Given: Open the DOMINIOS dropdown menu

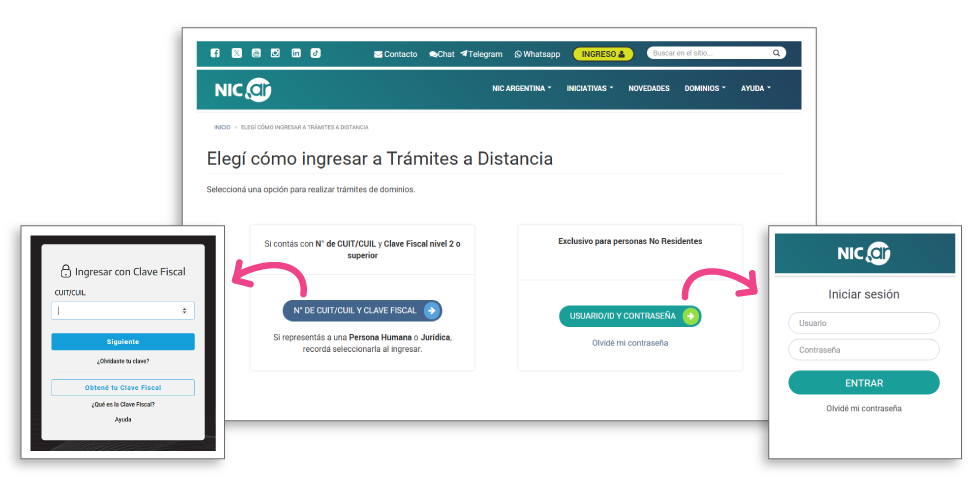Looking at the screenshot, I should click(x=705, y=88).
